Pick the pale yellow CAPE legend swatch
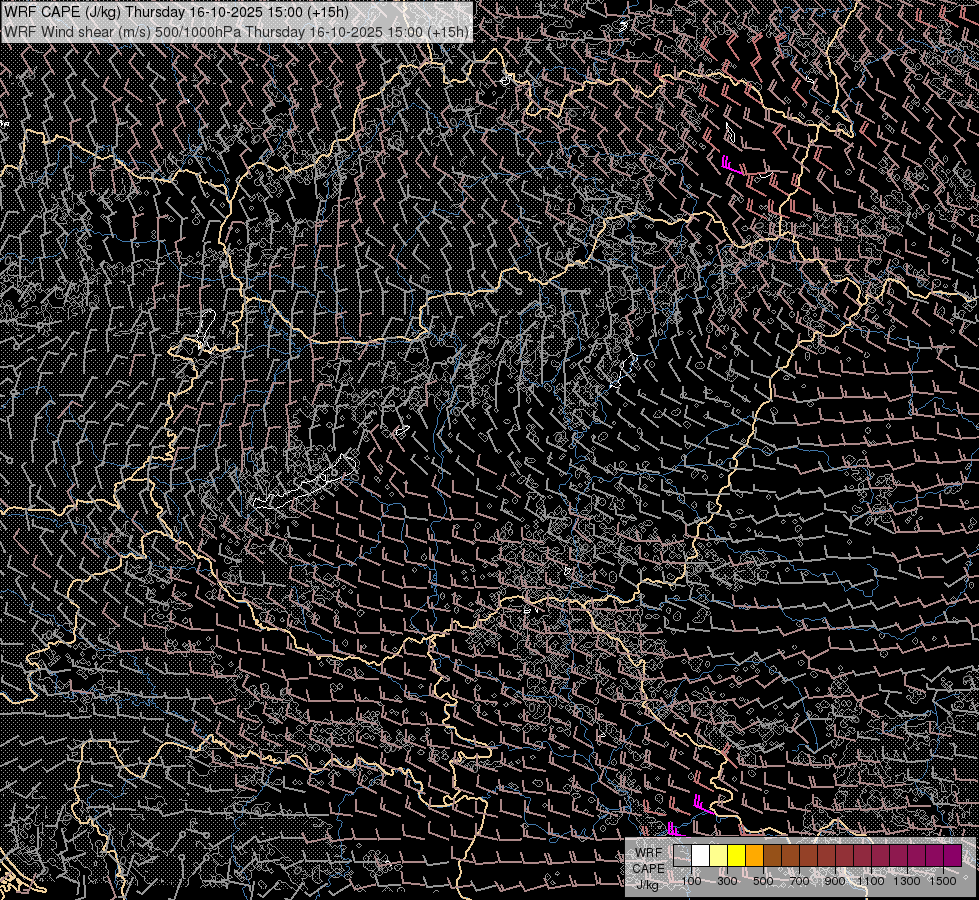979x900 pixels. [x=719, y=855]
